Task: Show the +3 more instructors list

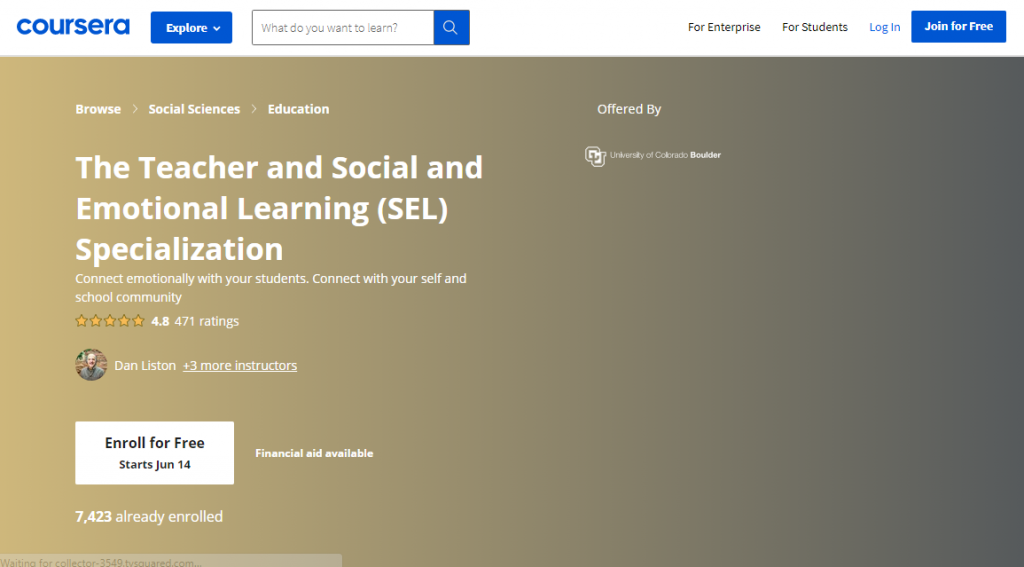Action: click(x=240, y=366)
